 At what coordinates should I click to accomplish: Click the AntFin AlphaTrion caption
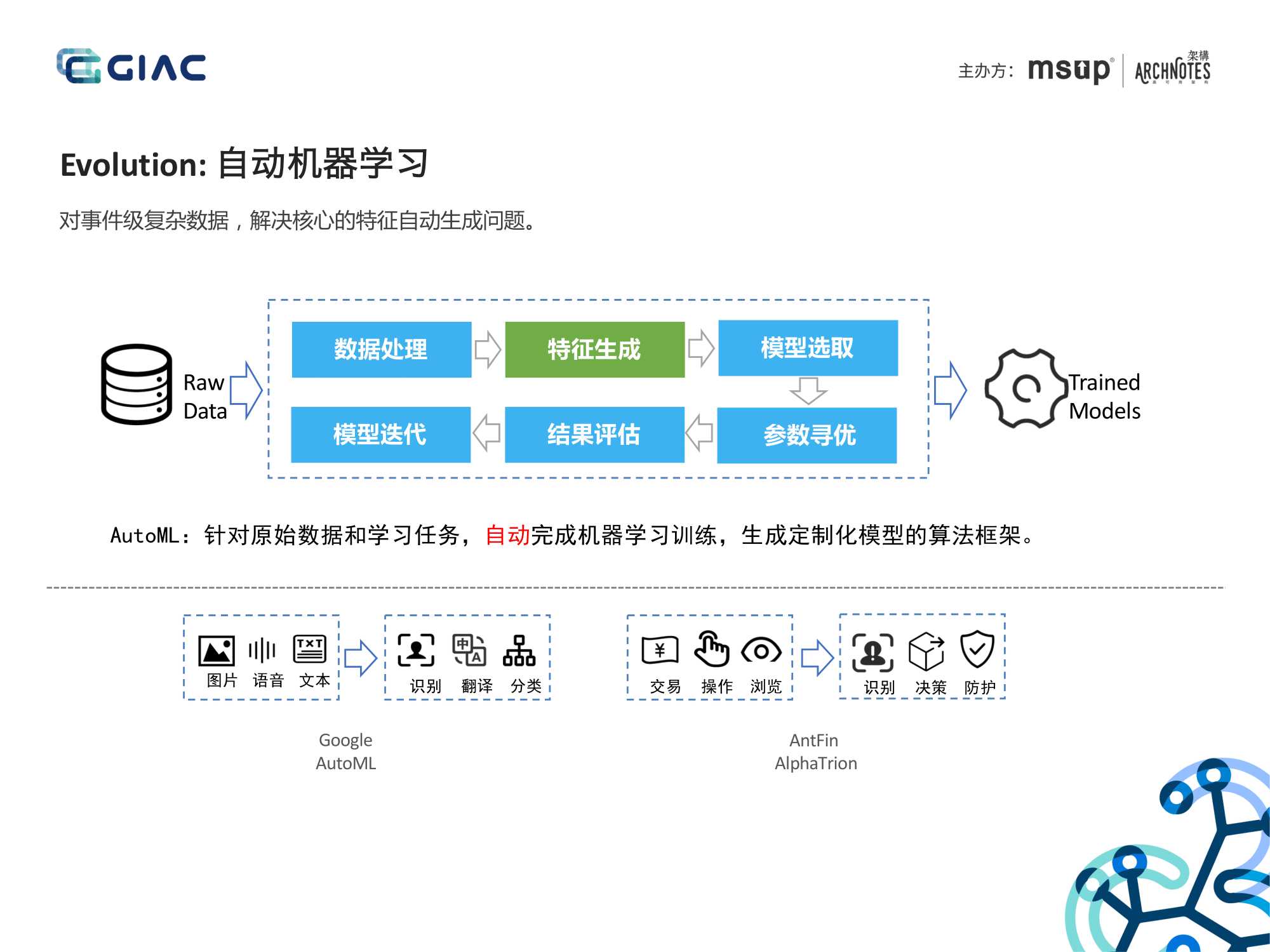pyautogui.click(x=816, y=751)
